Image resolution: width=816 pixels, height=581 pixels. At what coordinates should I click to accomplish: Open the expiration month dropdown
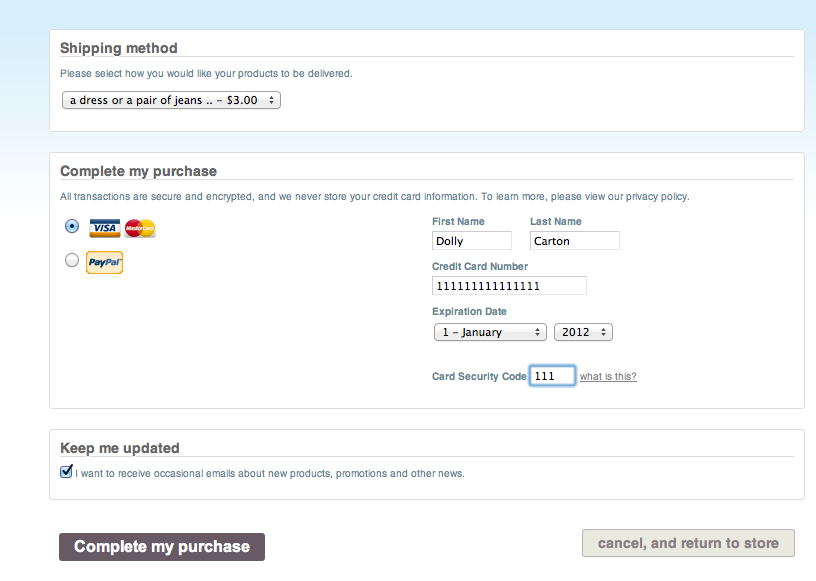click(x=490, y=332)
